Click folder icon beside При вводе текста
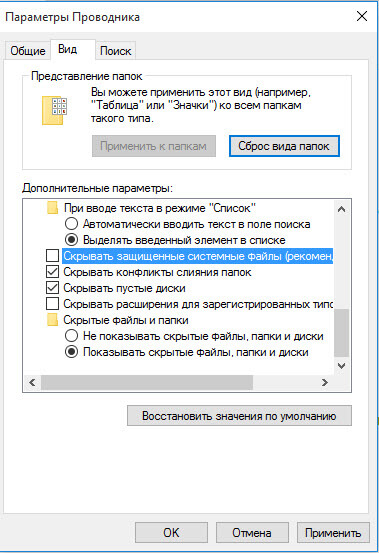The height and width of the screenshot is (553, 379). click(53, 208)
